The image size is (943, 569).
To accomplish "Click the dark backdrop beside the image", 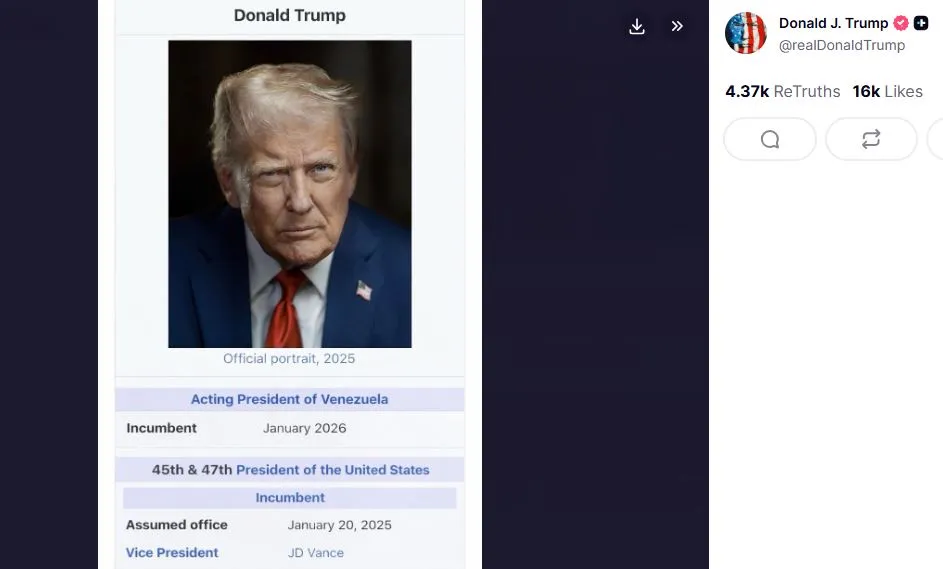I will pyautogui.click(x=595, y=301).
